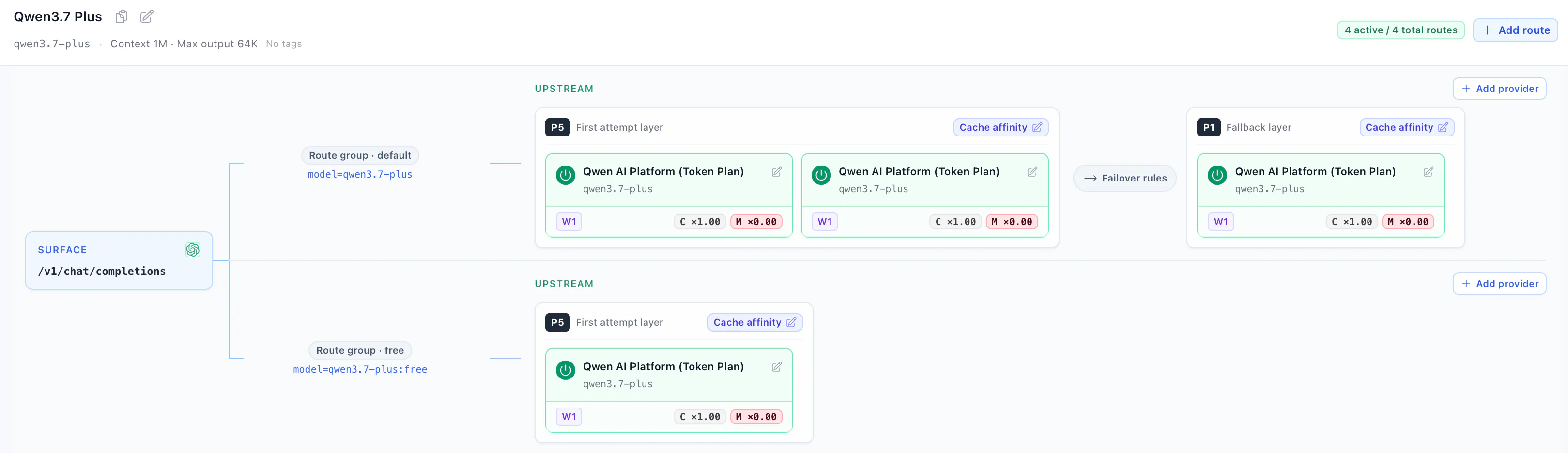
Task: Copy the Qwen3.7 Plus model identifier
Action: 122,16
